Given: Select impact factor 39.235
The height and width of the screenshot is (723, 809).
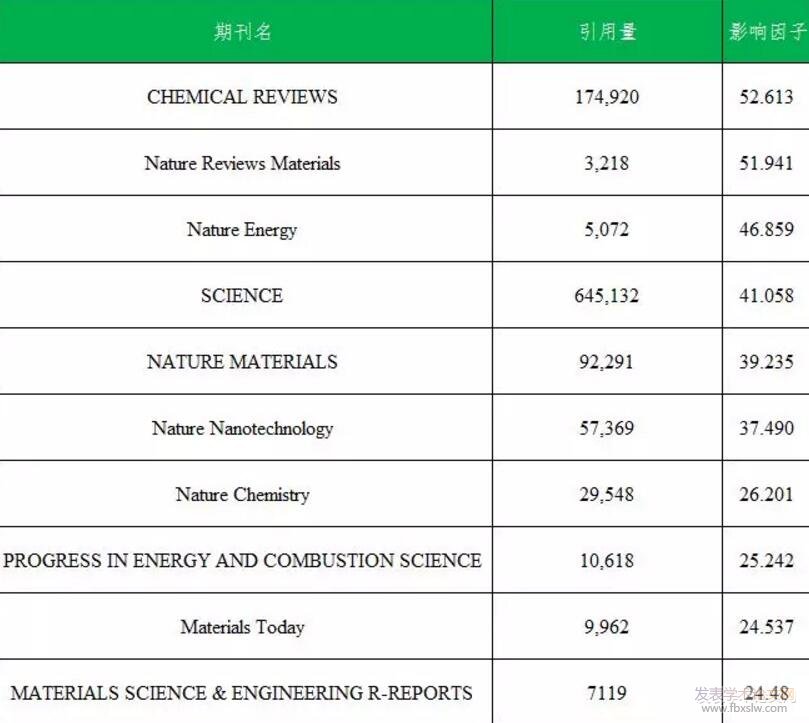Looking at the screenshot, I should click(766, 362).
